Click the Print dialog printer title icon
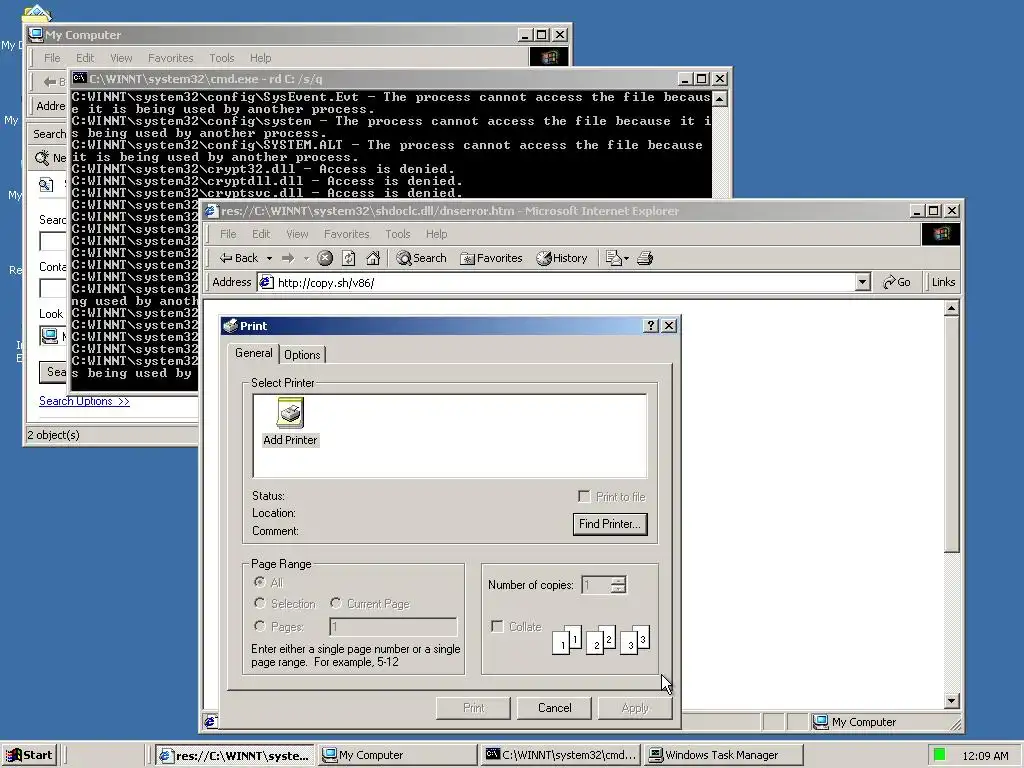 pyautogui.click(x=231, y=325)
